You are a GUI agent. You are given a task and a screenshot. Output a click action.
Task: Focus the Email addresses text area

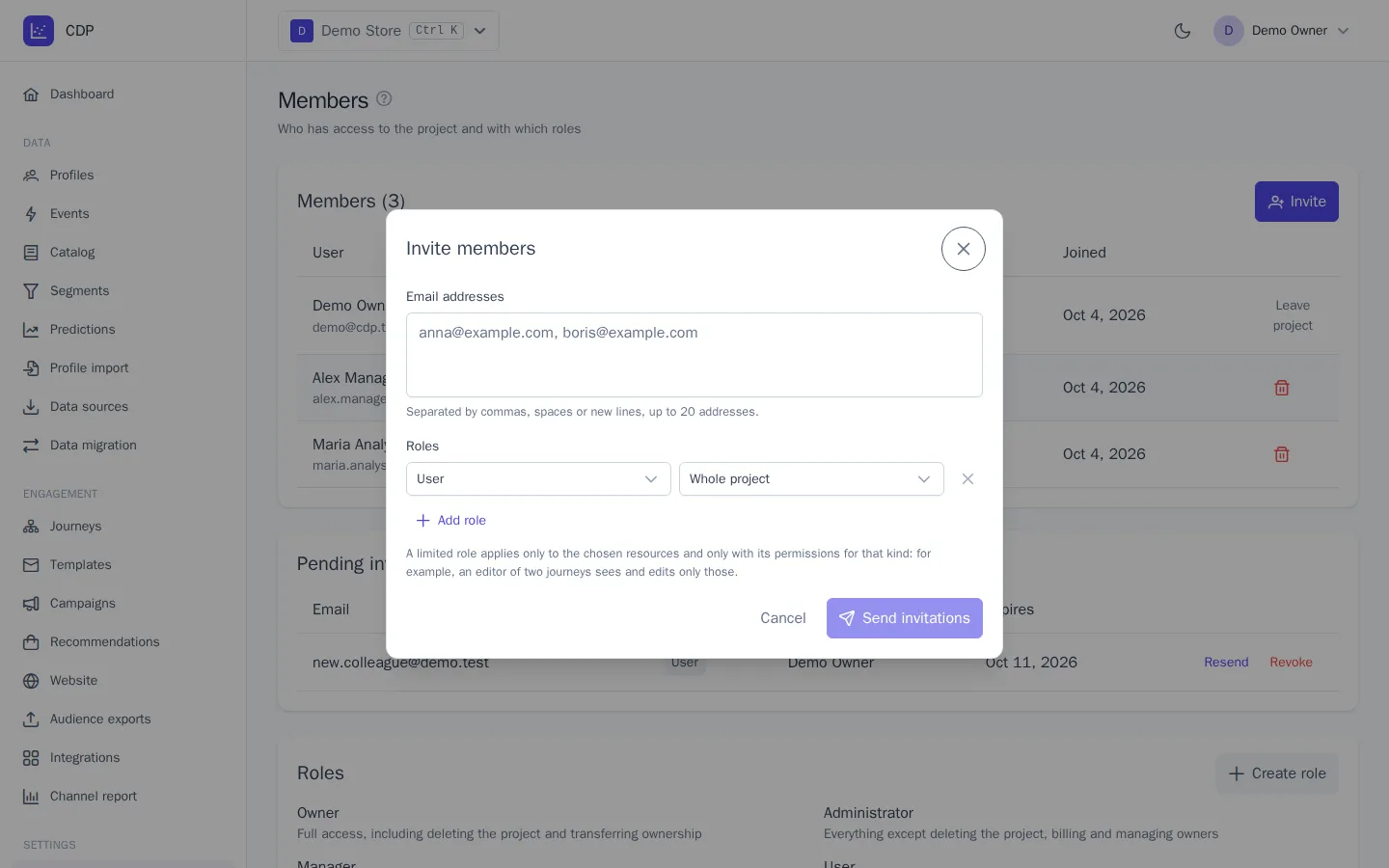coord(694,355)
